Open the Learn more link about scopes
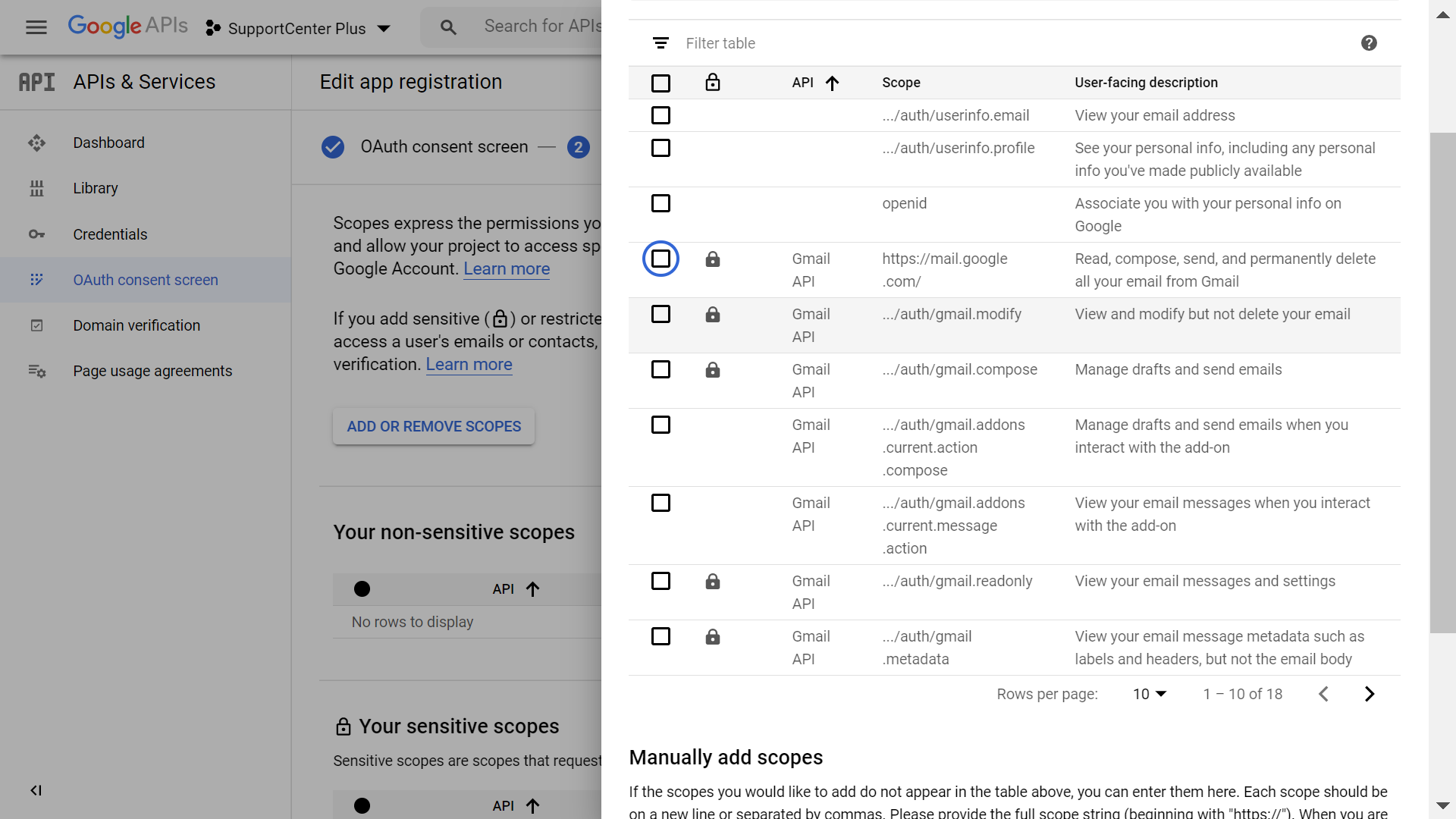 507,268
